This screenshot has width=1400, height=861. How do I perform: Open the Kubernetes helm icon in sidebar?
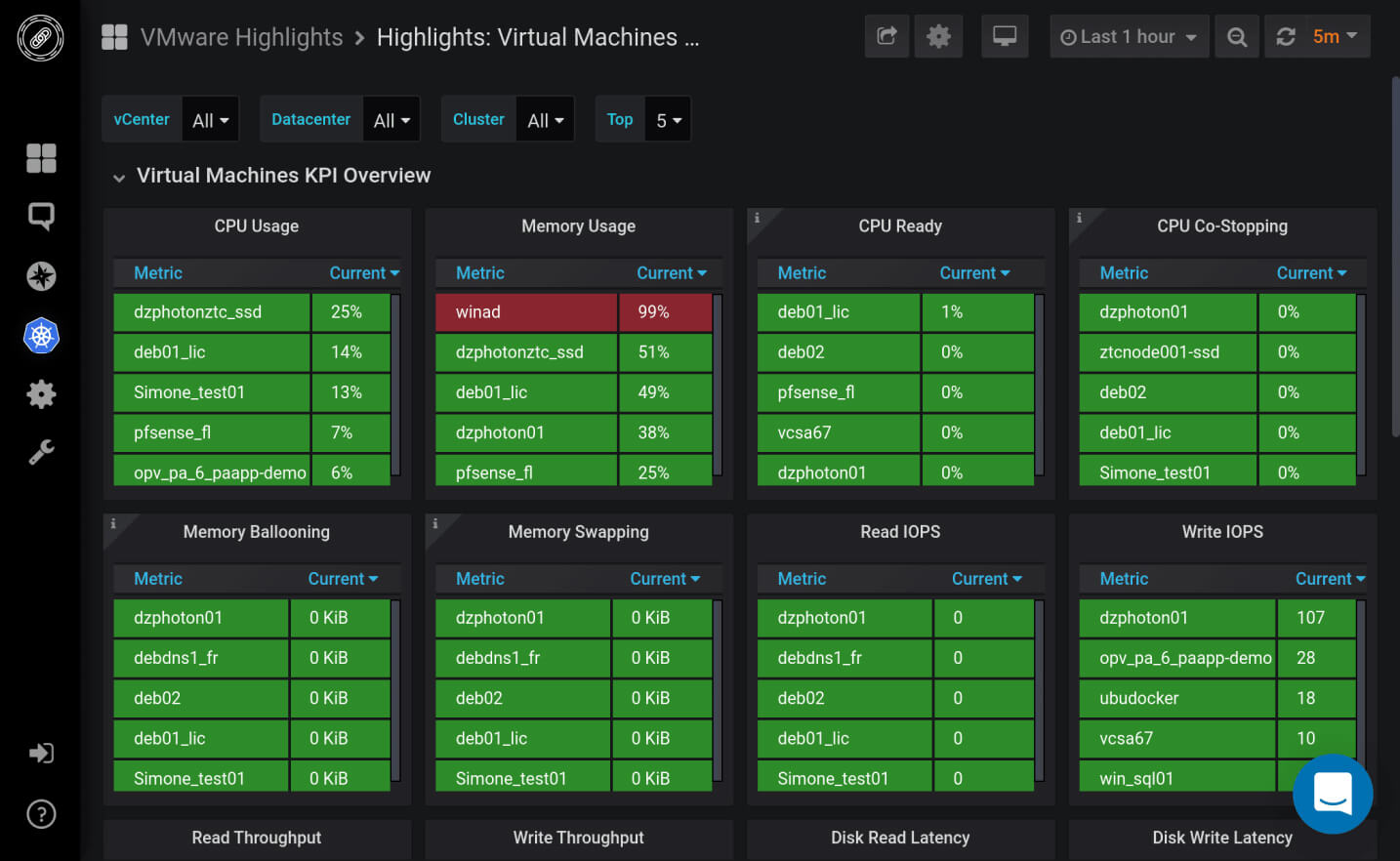point(41,336)
